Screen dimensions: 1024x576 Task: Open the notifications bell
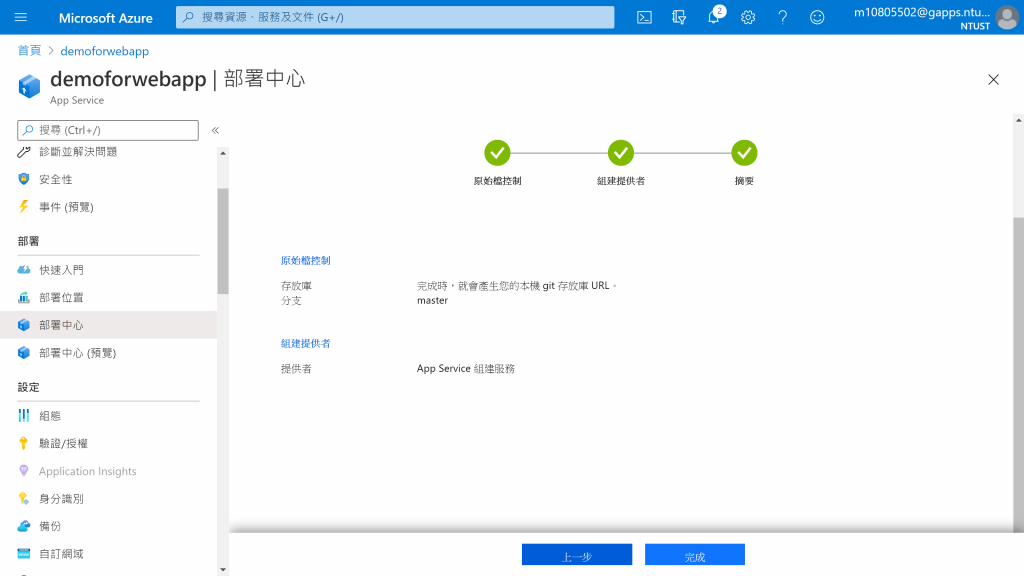pos(714,18)
